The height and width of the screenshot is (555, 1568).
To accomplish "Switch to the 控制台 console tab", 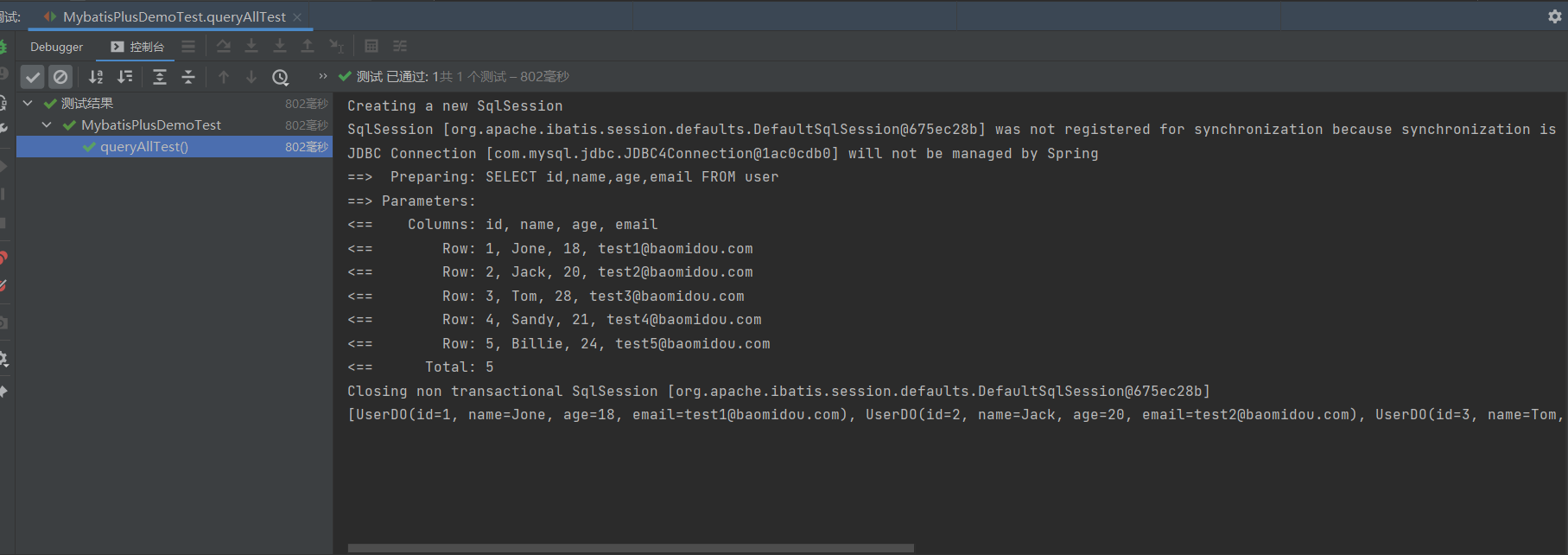I will (137, 47).
